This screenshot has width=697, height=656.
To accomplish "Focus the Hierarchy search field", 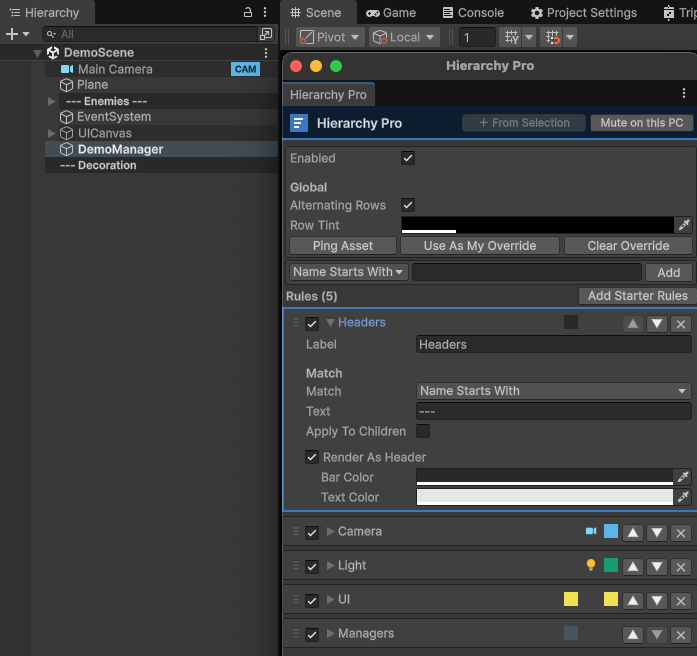I will click(150, 34).
